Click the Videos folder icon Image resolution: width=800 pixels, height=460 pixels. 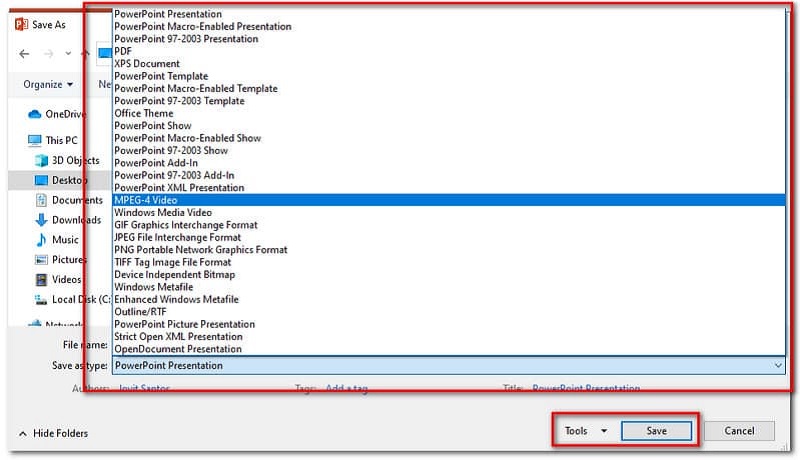(x=41, y=279)
